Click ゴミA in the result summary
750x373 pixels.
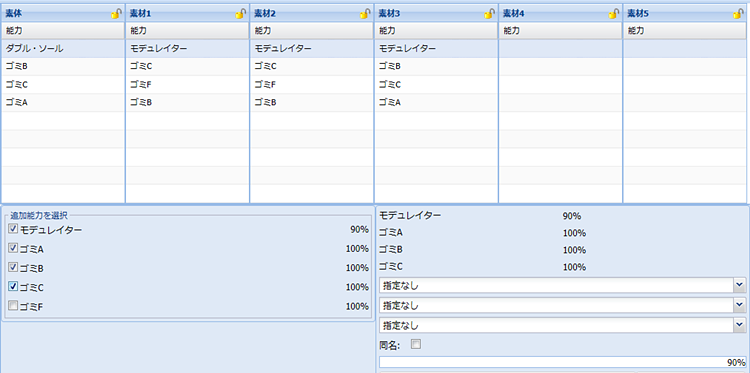tap(391, 233)
